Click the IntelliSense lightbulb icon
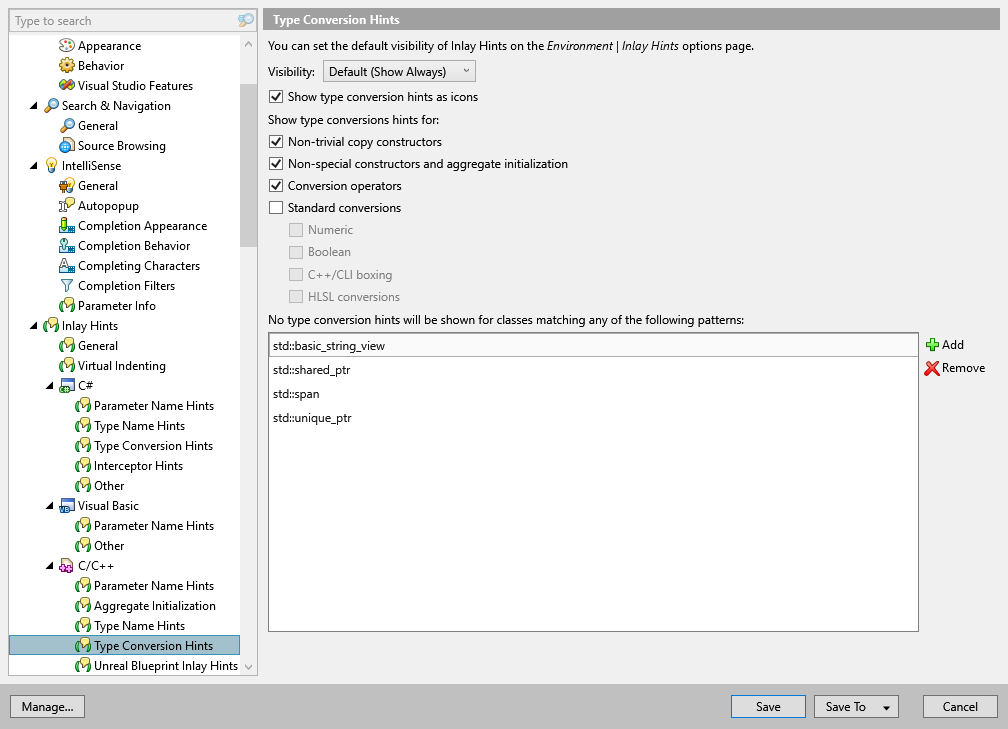The width and height of the screenshot is (1008, 729). pos(51,166)
